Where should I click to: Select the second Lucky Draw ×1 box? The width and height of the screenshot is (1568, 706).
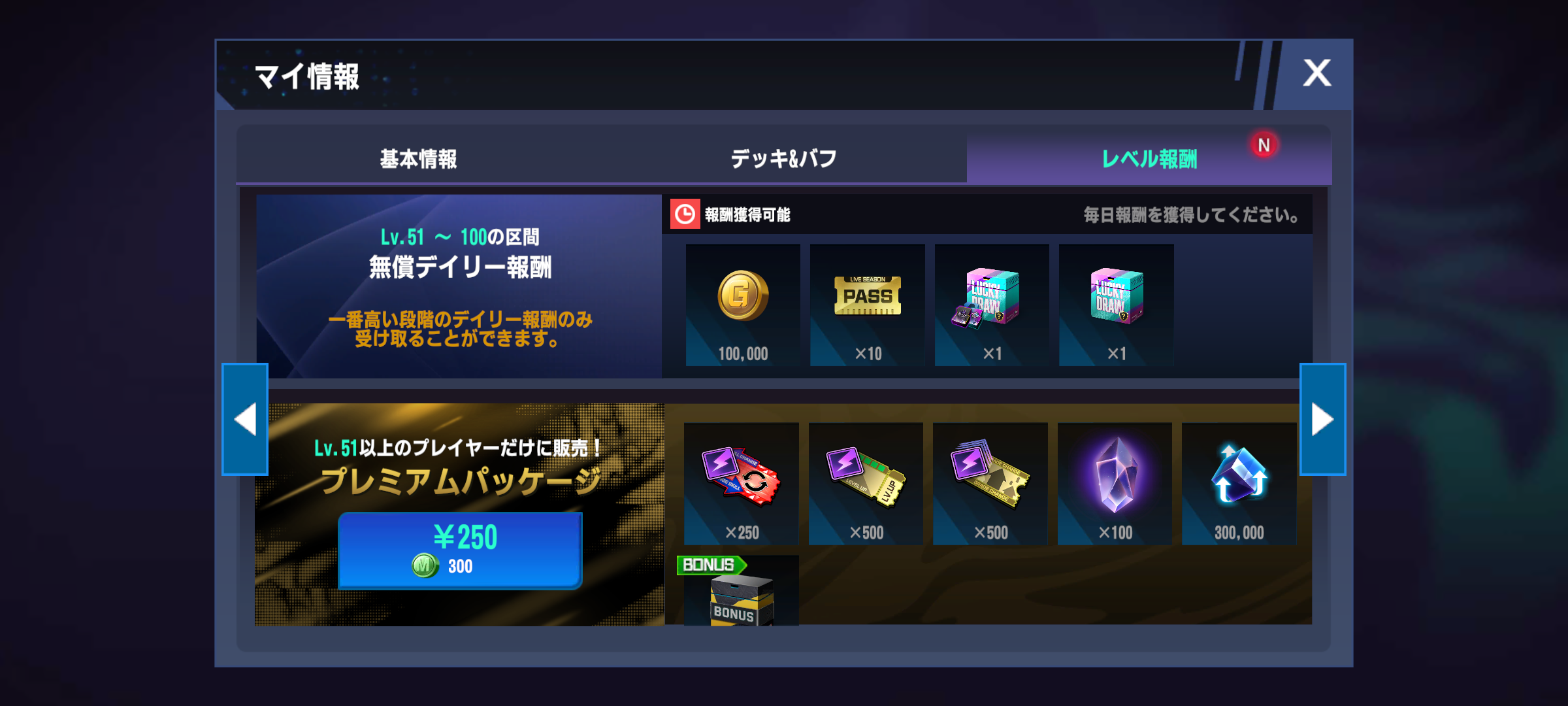[x=1116, y=305]
